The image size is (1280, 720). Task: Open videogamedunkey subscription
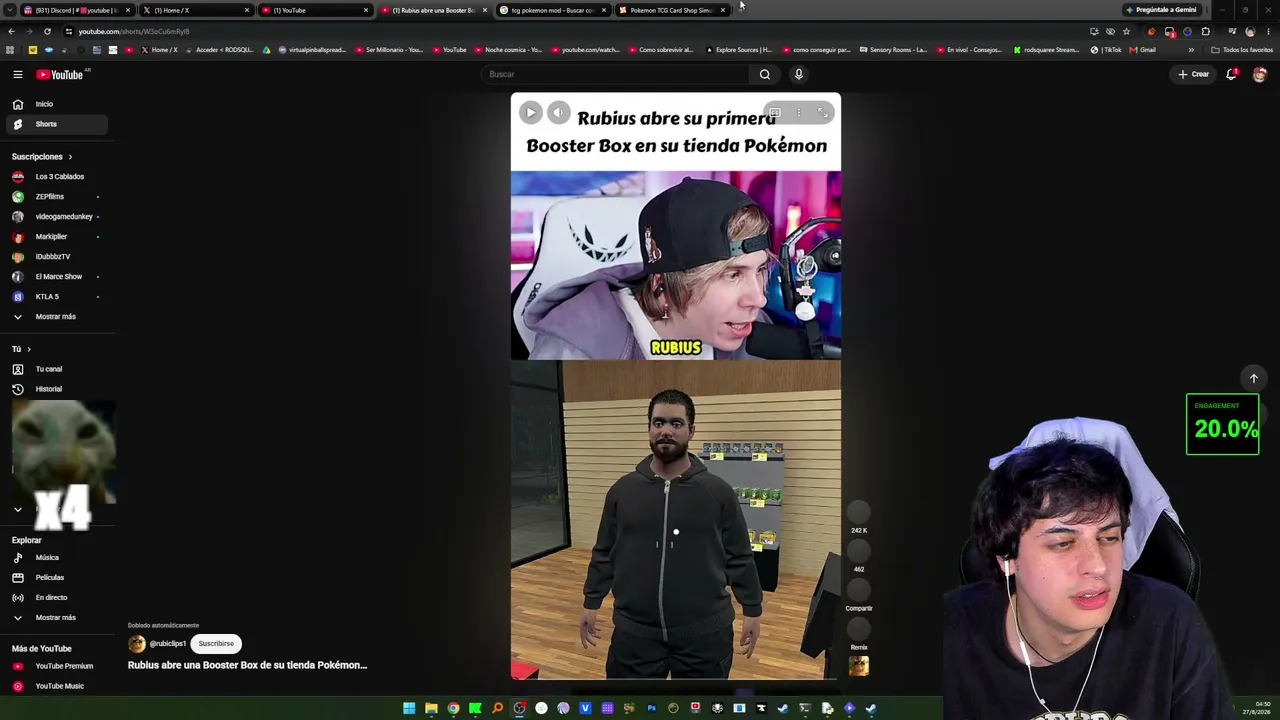55,217
